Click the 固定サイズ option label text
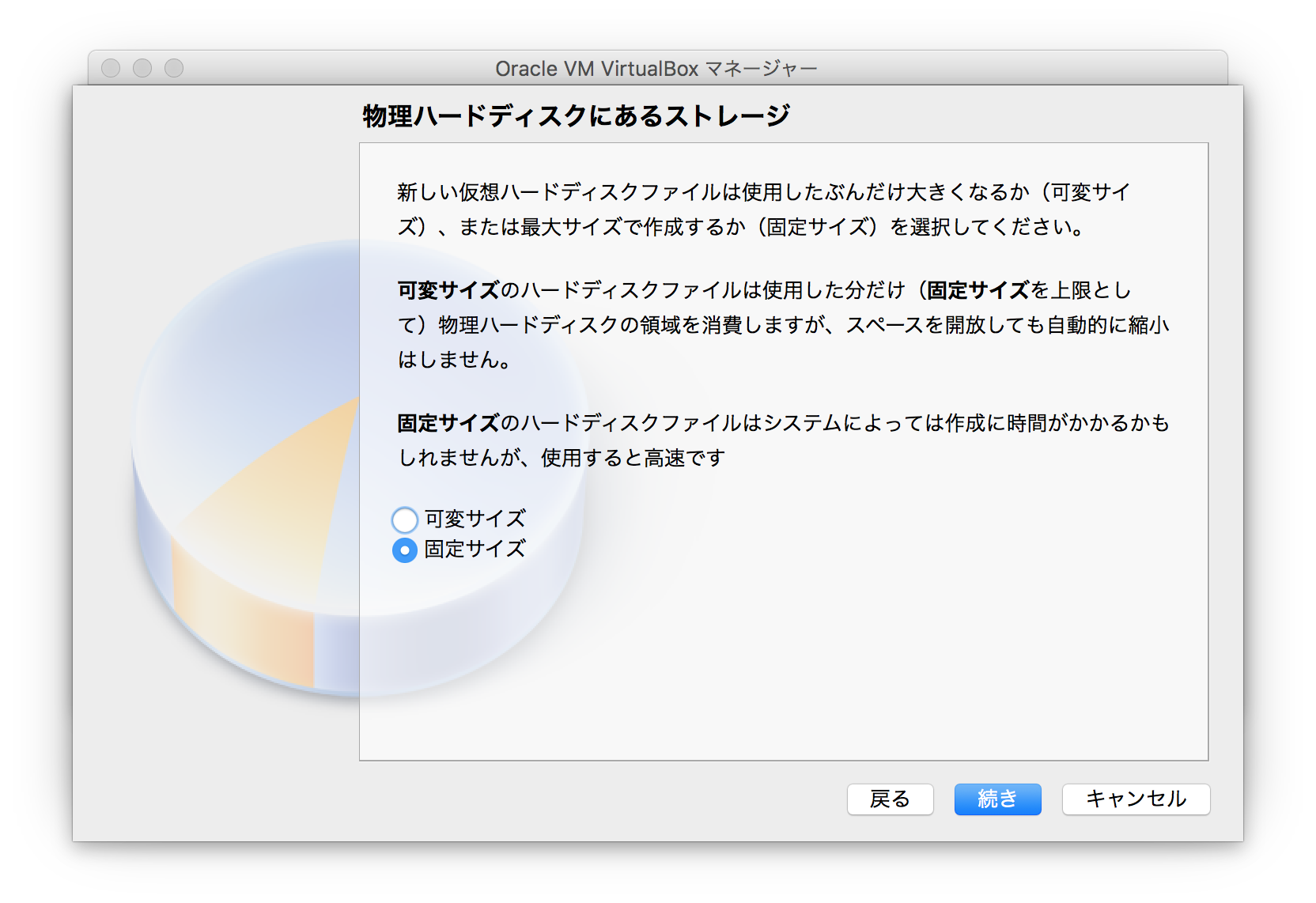The width and height of the screenshot is (1316, 903). coord(473,550)
